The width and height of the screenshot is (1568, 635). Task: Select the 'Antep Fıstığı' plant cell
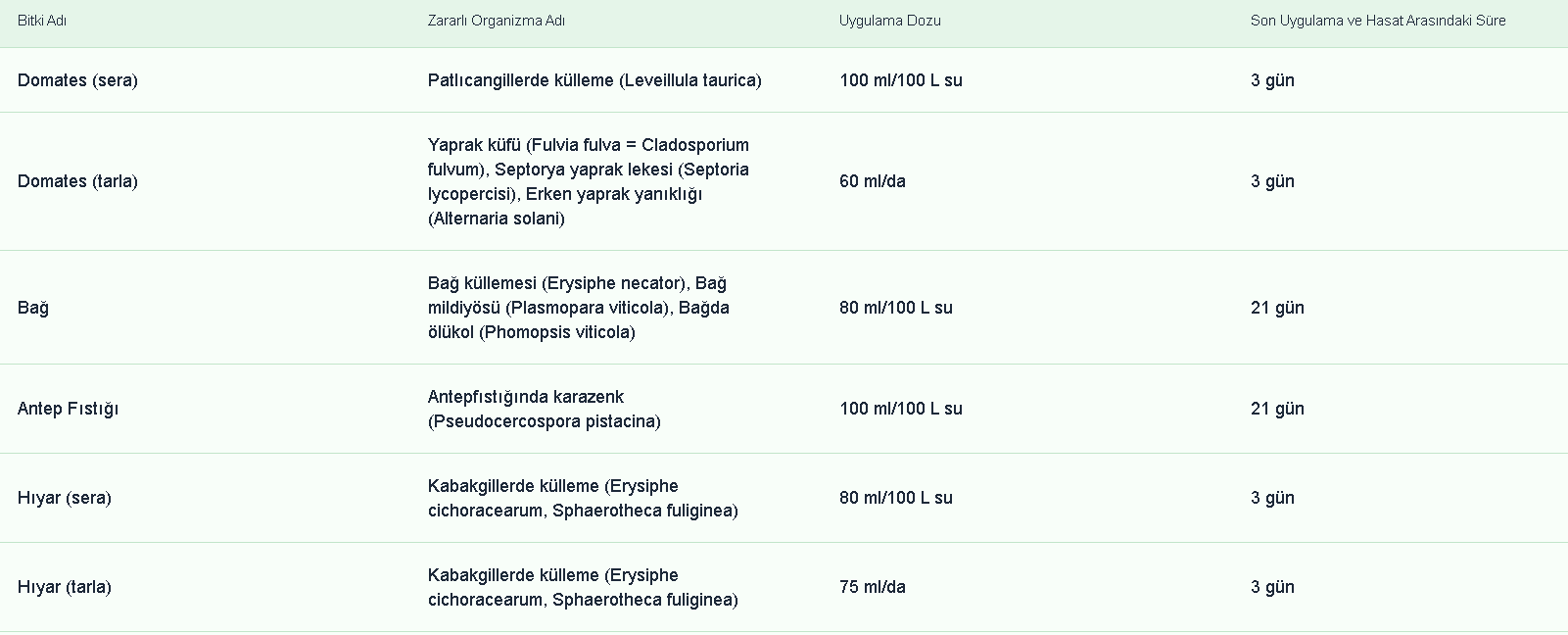point(68,409)
